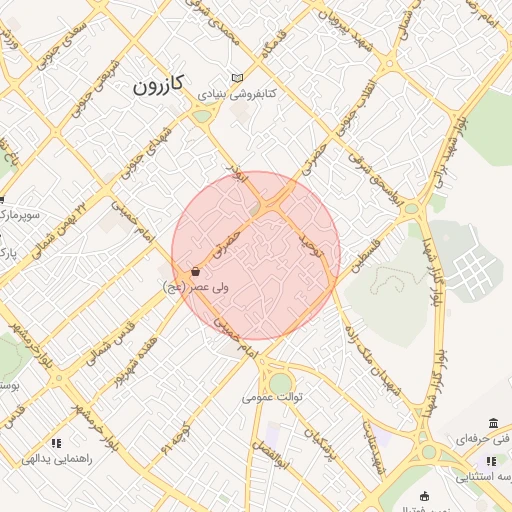
Task: Select the shopping basket icon near ولی عصر
Action: [196, 271]
